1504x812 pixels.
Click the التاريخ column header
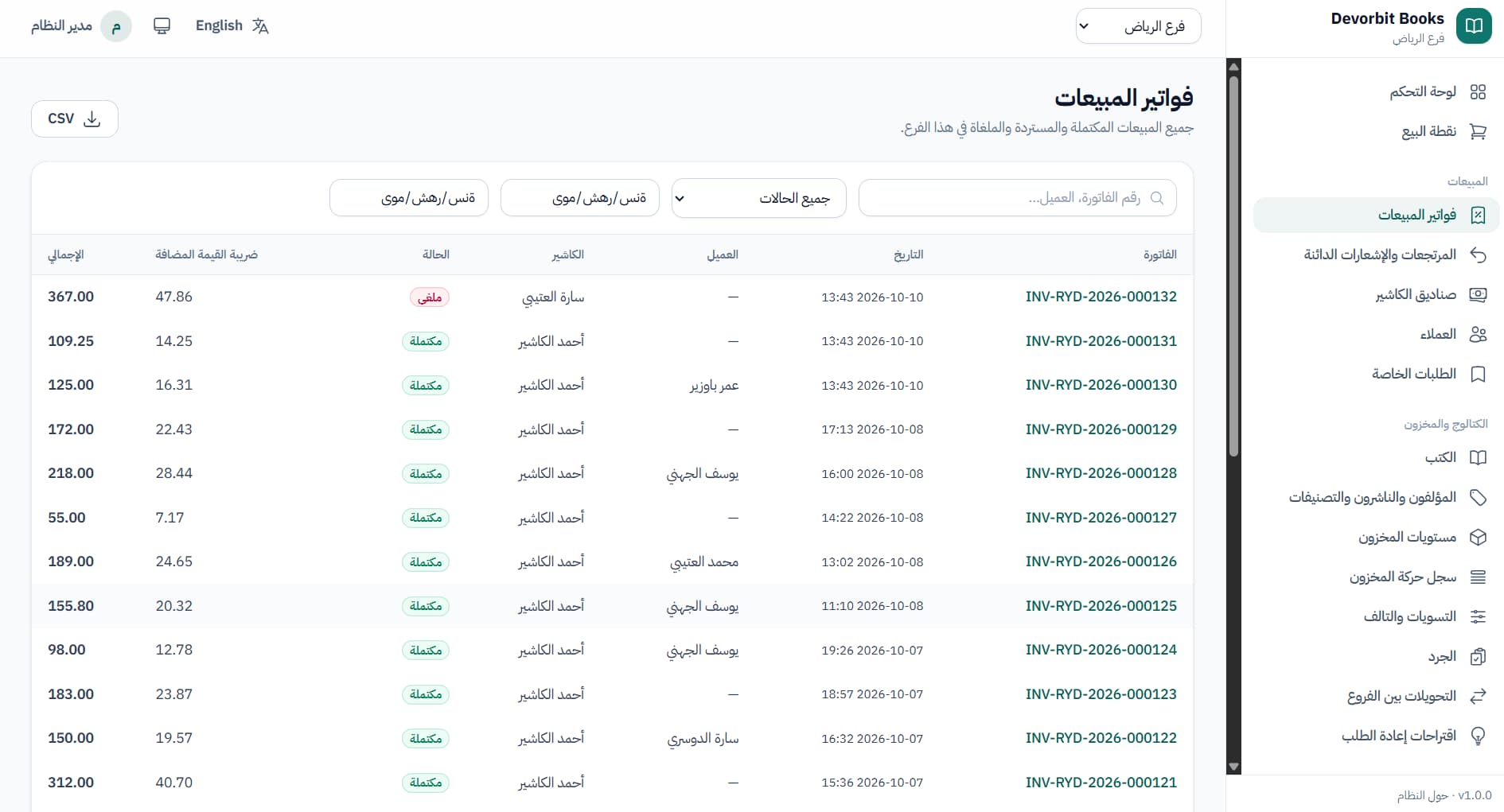coord(908,254)
